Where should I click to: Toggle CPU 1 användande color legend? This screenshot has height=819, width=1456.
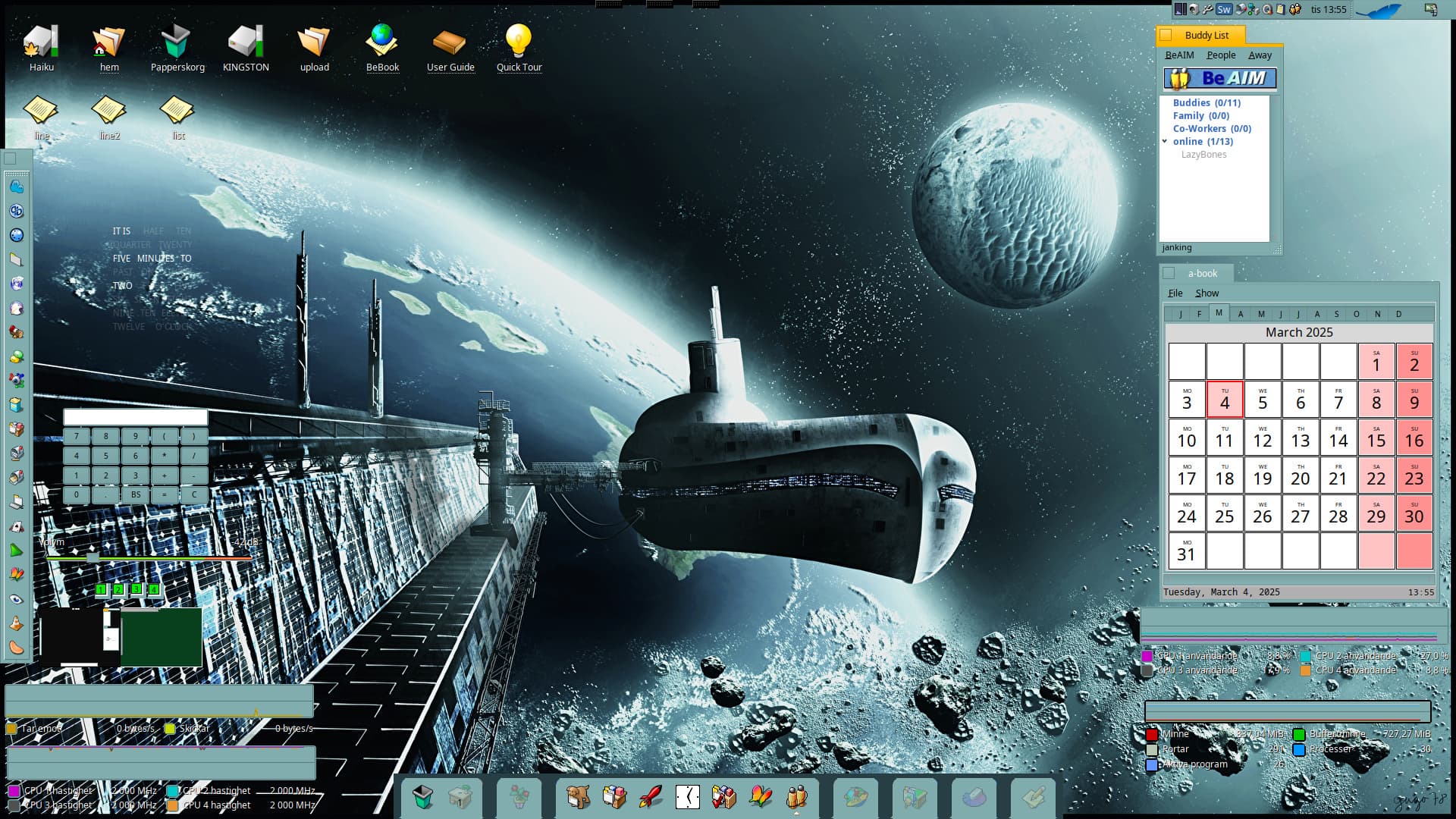tap(1147, 656)
